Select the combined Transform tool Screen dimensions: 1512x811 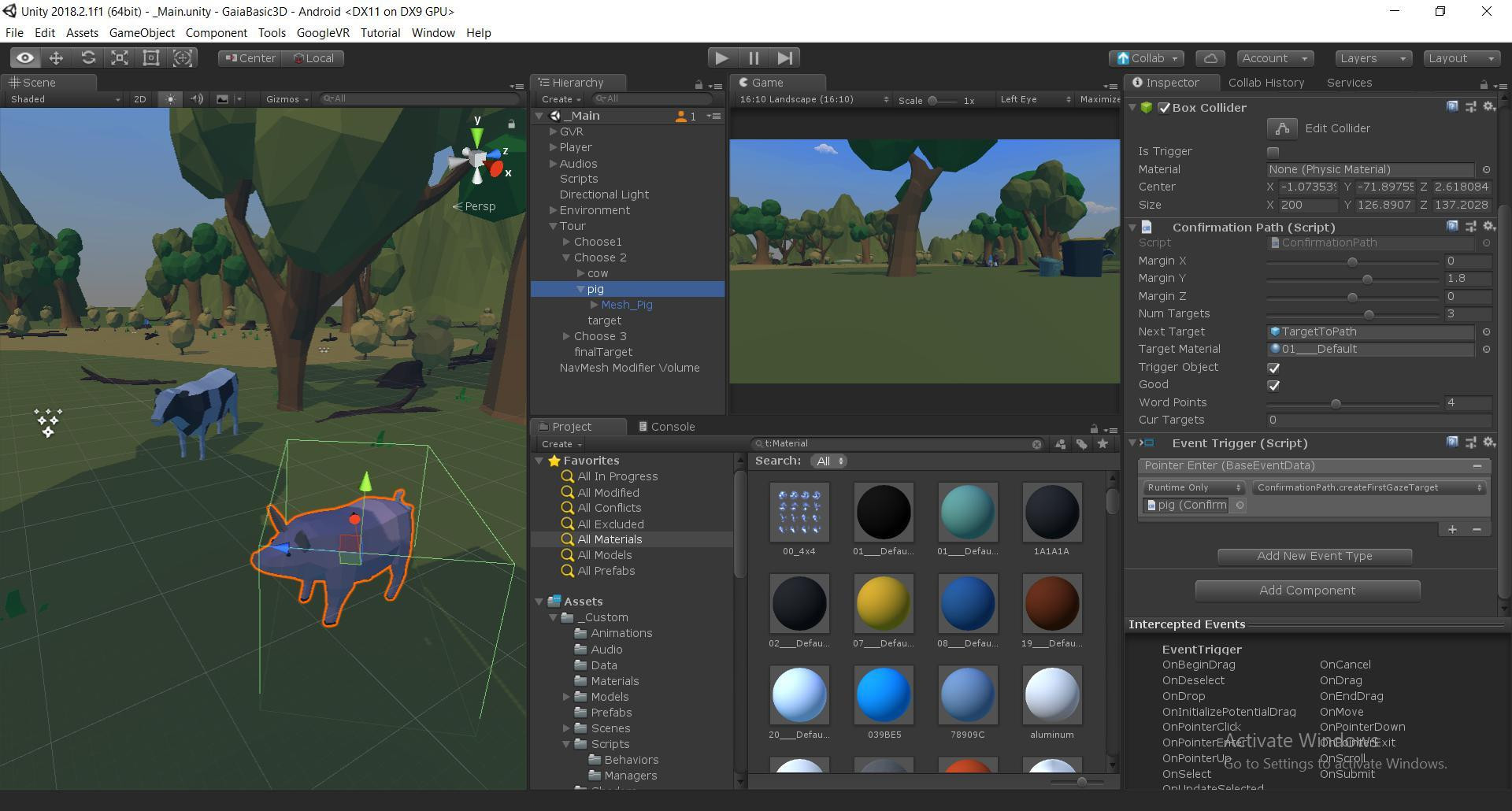point(183,58)
